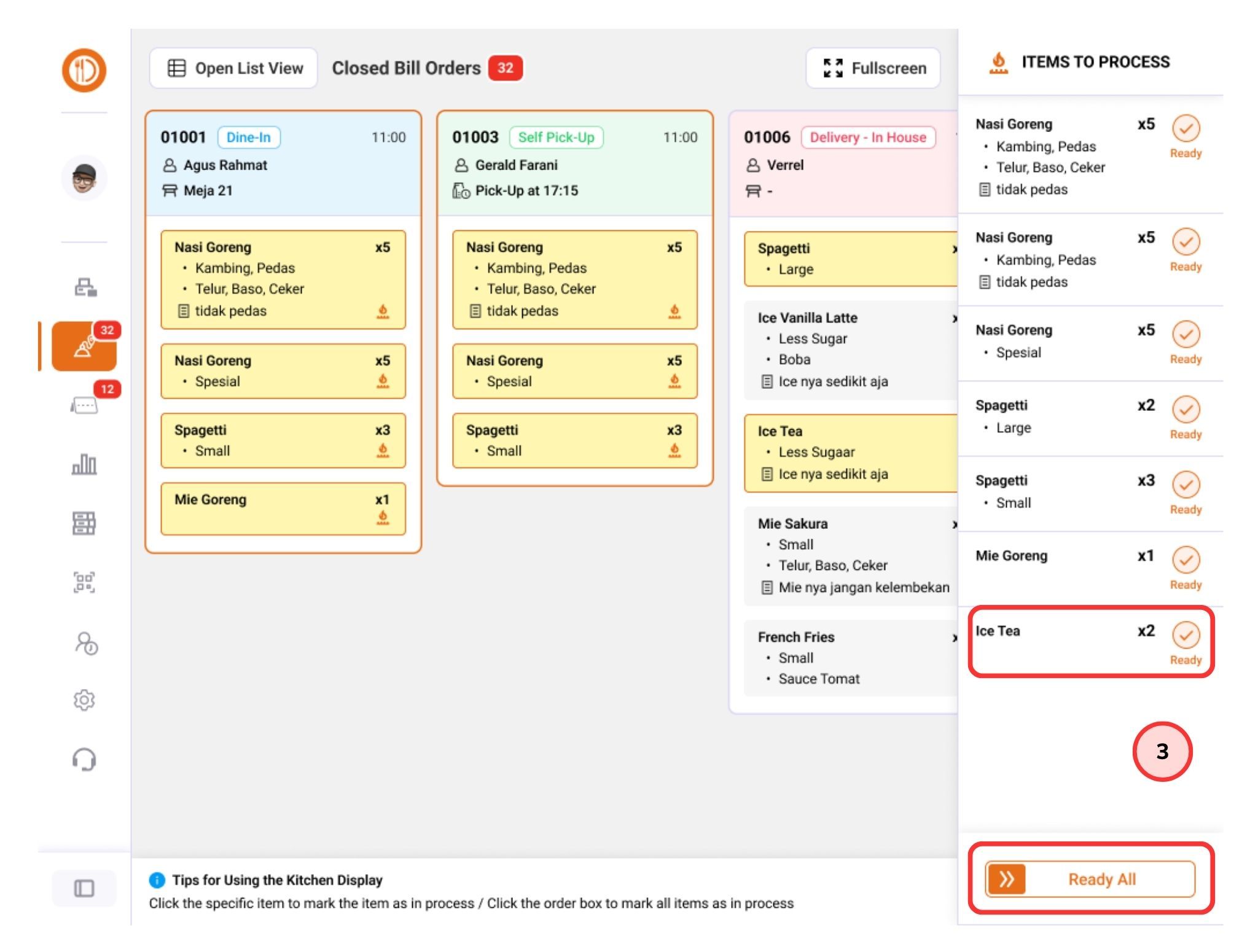Open the settings gear icon in sidebar

(84, 700)
